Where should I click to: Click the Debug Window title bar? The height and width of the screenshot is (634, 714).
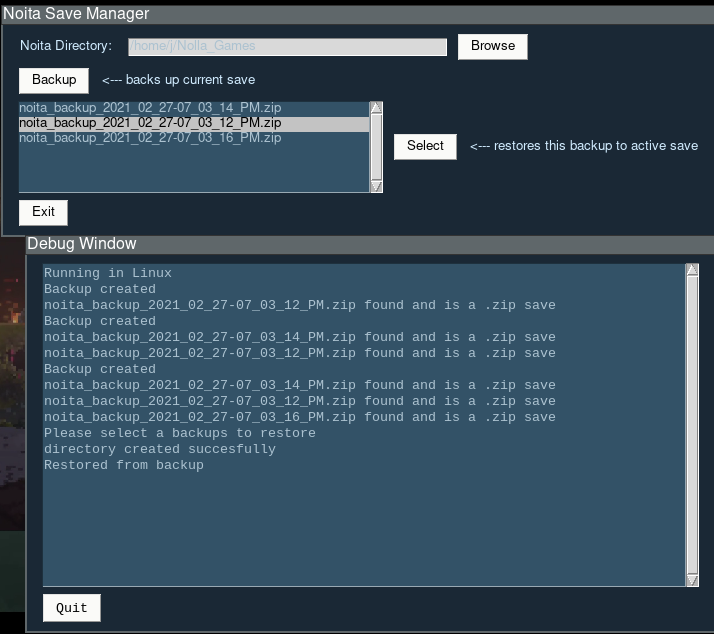(370, 244)
